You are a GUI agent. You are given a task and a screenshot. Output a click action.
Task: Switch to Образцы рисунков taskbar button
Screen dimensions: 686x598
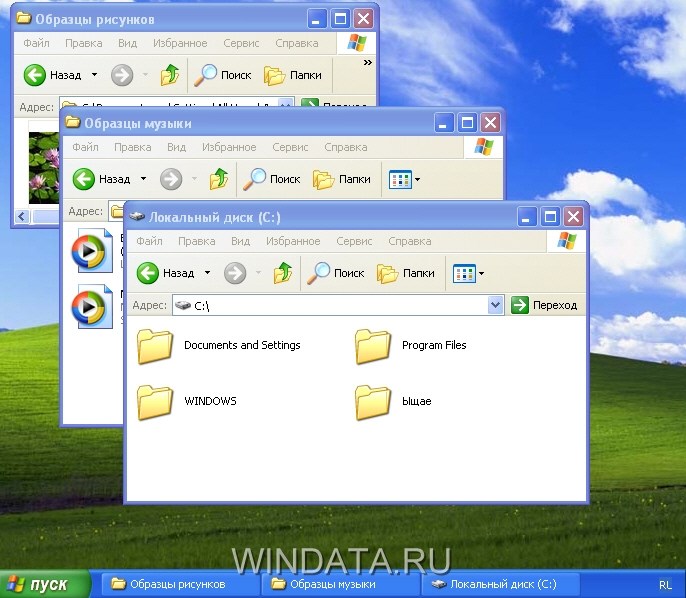tap(180, 584)
